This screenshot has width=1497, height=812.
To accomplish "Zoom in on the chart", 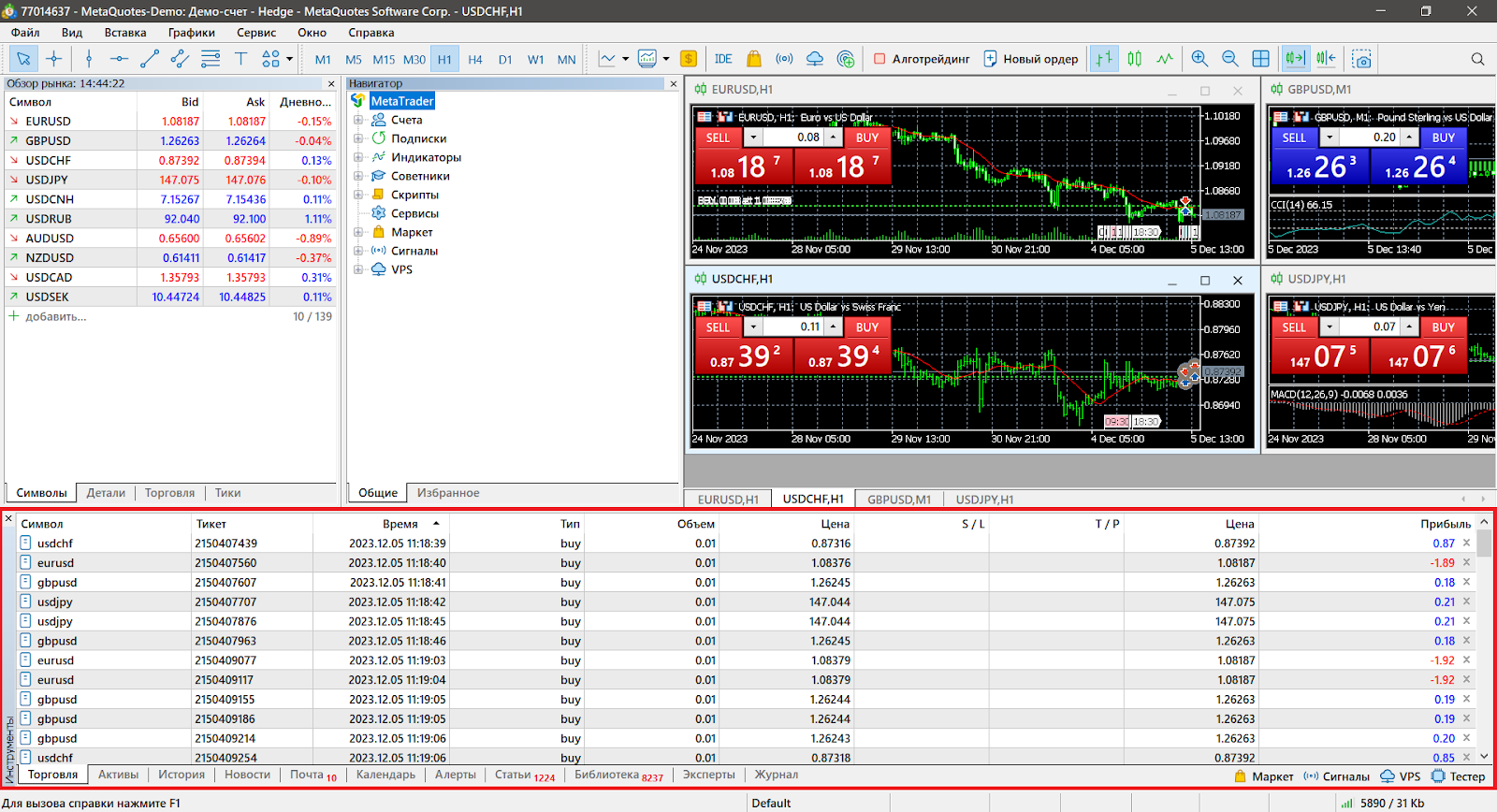I will coord(1199,59).
